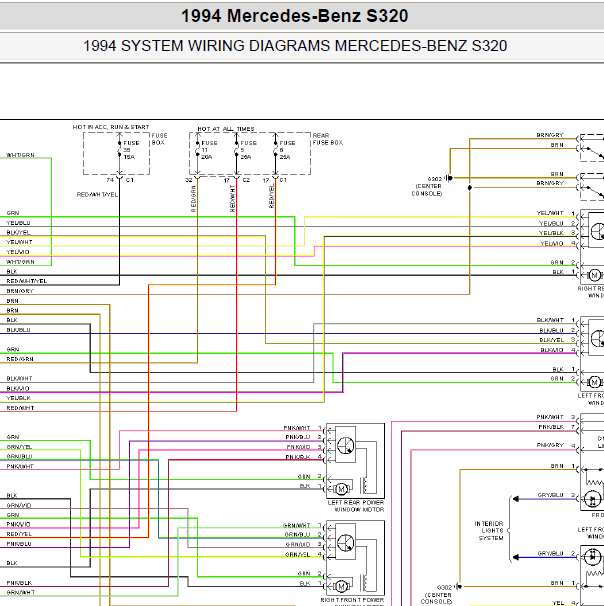This screenshot has height=606, width=604.
Task: Click the lower GRY/BLU arrowhead to Interior Lights System
Action: coord(516,557)
